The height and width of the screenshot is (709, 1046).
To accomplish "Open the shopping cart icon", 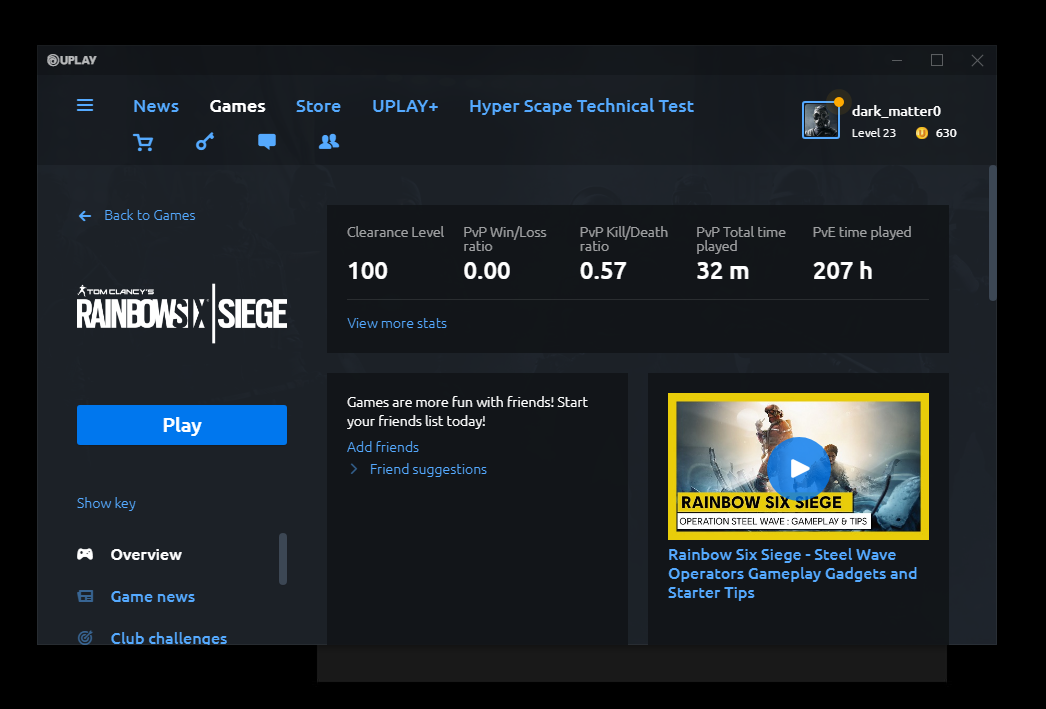I will (143, 142).
